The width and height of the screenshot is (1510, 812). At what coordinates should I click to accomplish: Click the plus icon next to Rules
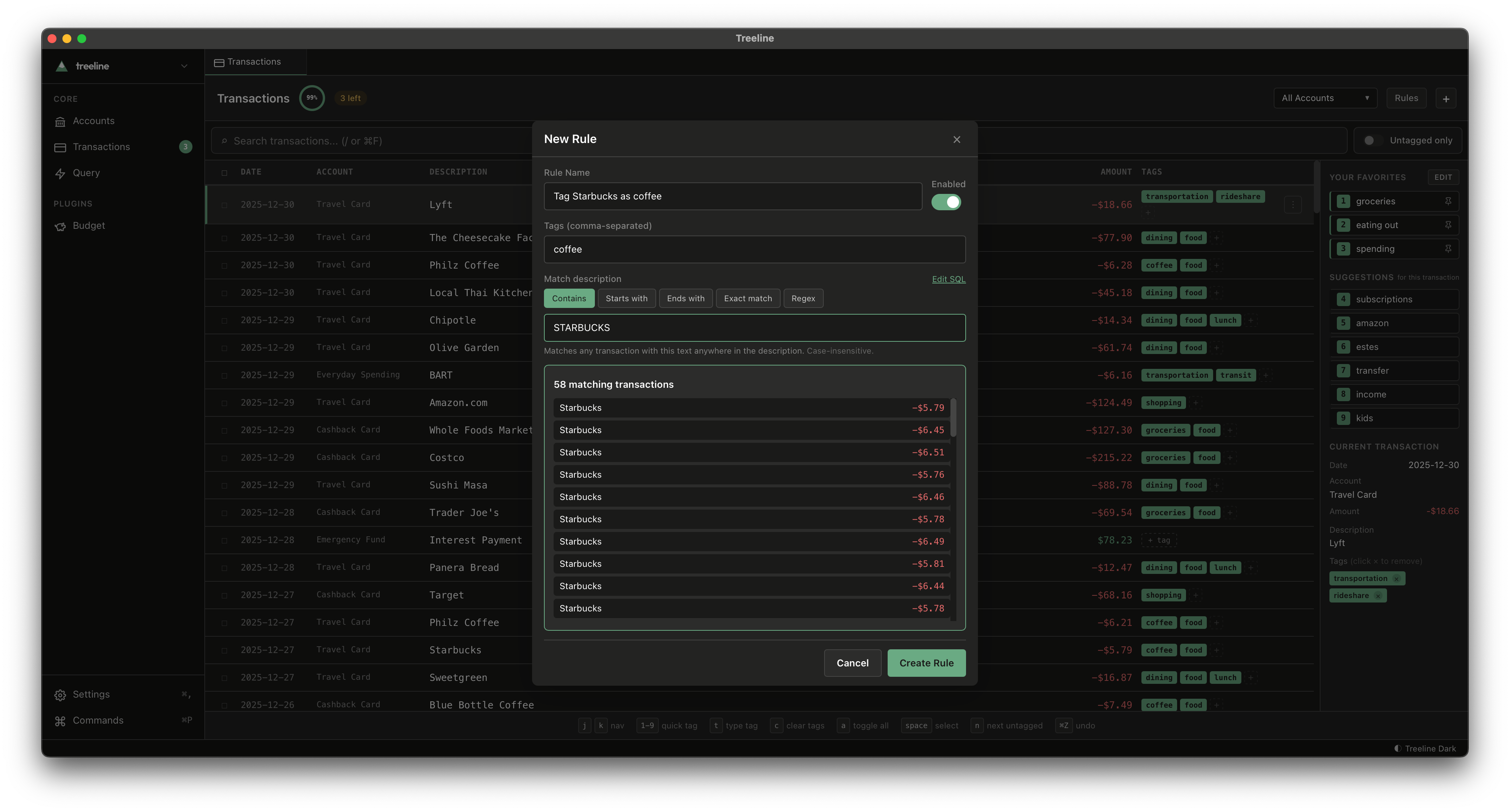tap(1445, 98)
